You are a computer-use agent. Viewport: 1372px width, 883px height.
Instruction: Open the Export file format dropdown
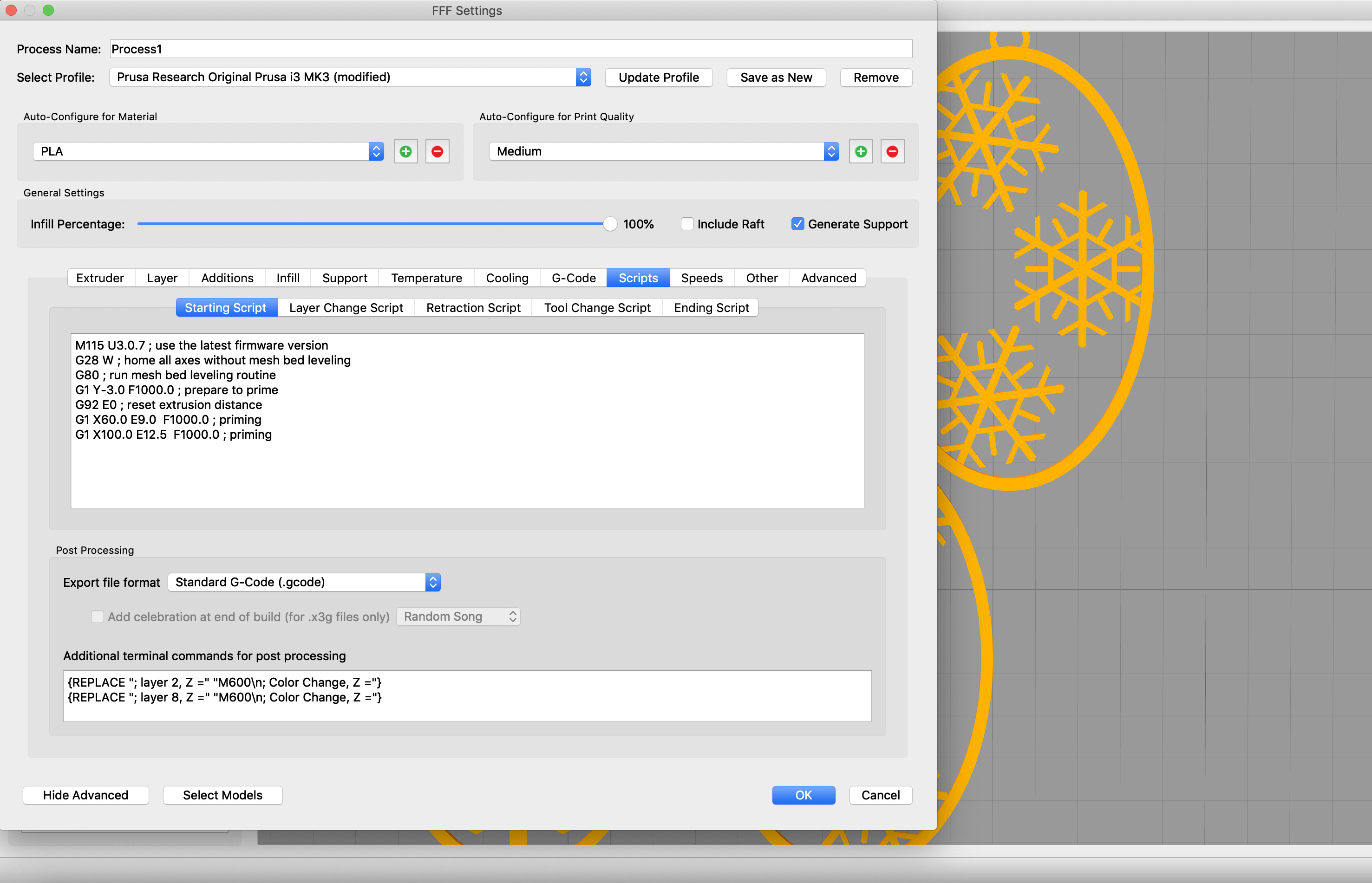(304, 582)
